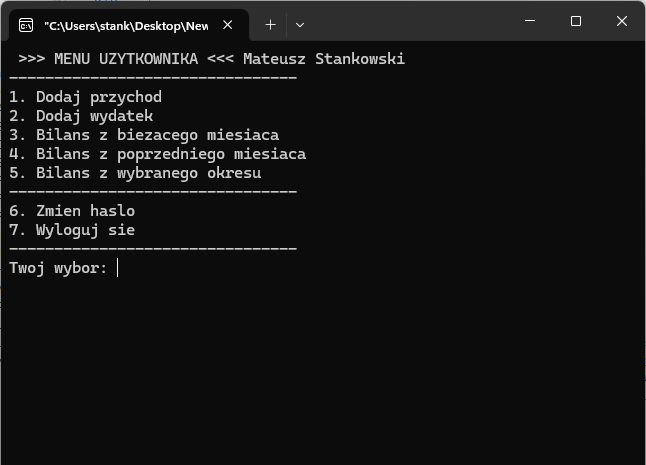The image size is (646, 465).
Task: Click the empty title bar area
Action: point(410,22)
